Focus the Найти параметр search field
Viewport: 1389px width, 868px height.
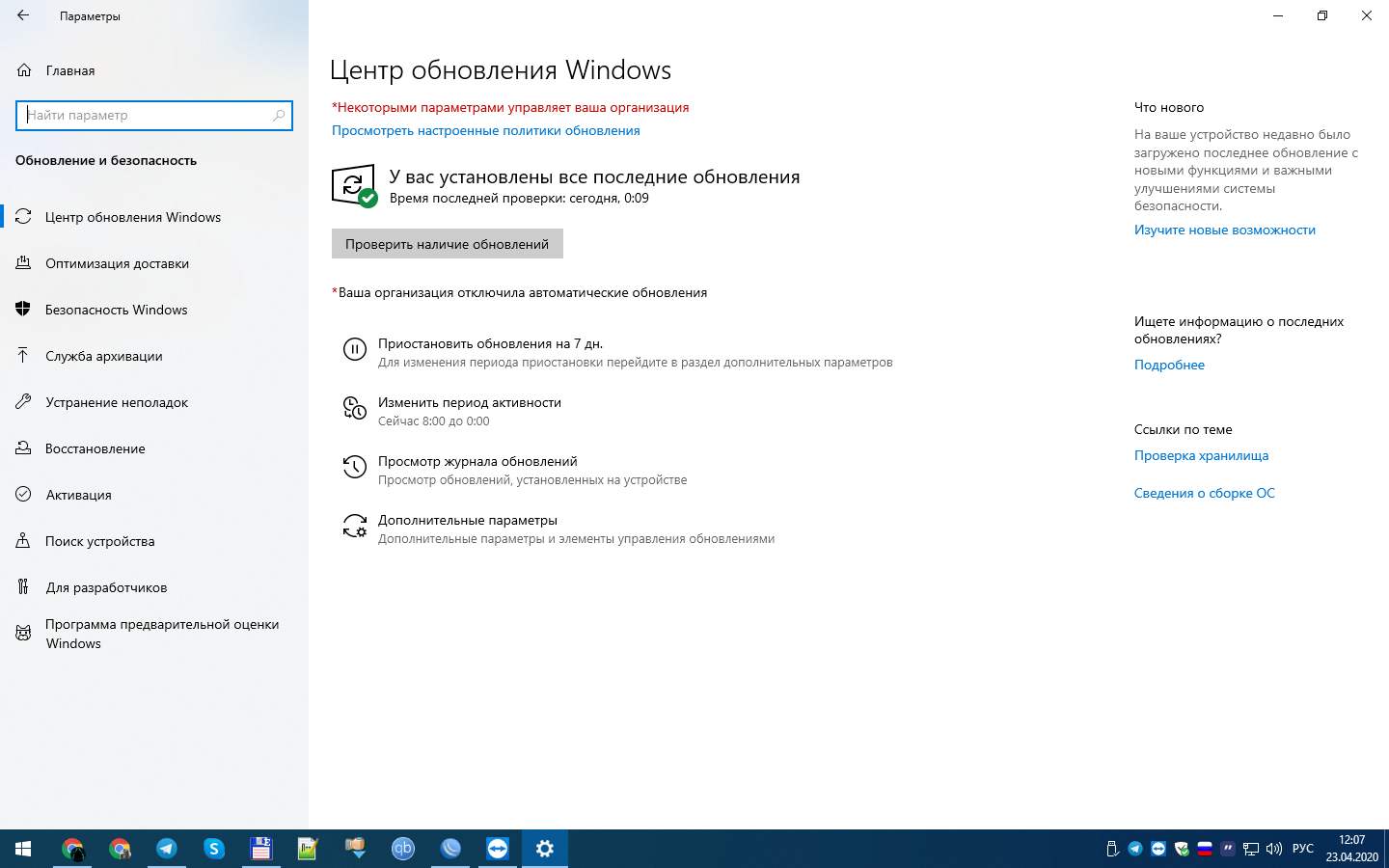coord(154,115)
